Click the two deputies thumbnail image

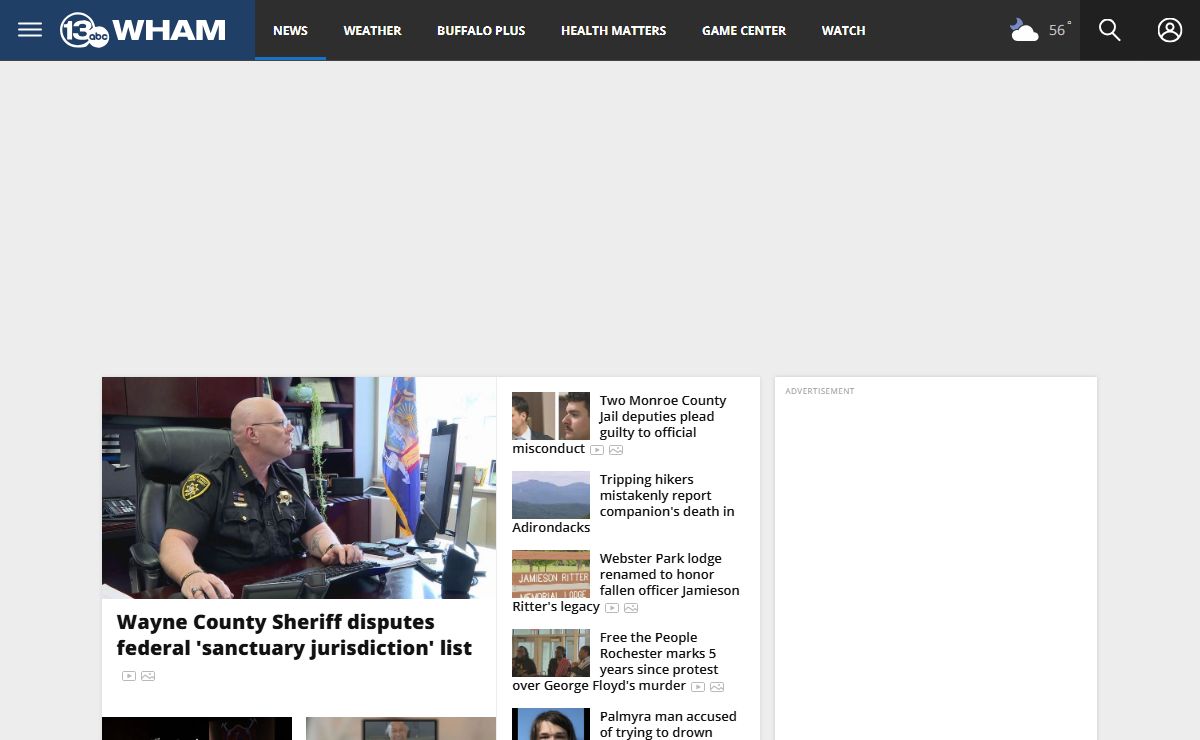551,416
